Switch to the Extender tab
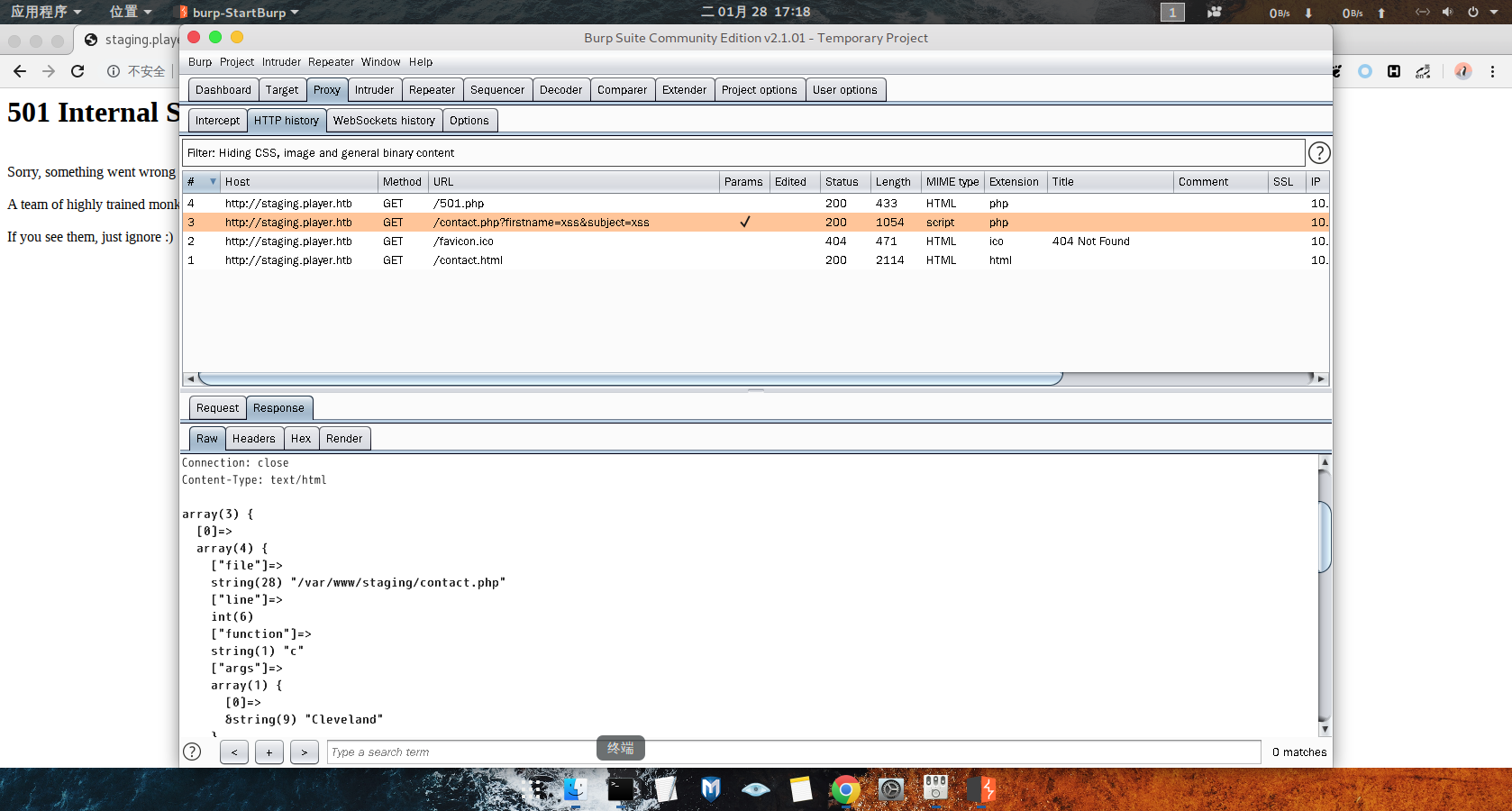This screenshot has width=1512, height=811. 685,90
